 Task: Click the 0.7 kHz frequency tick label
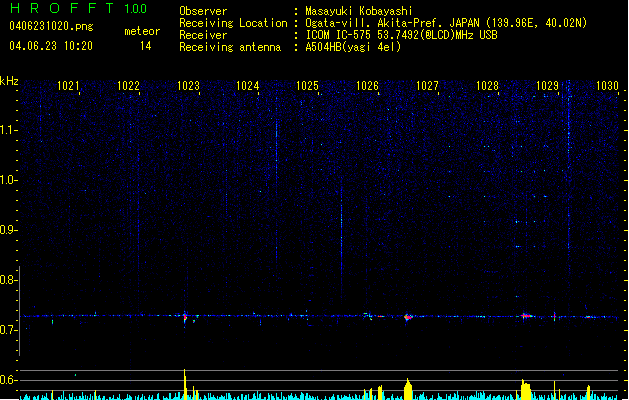pos(8,330)
